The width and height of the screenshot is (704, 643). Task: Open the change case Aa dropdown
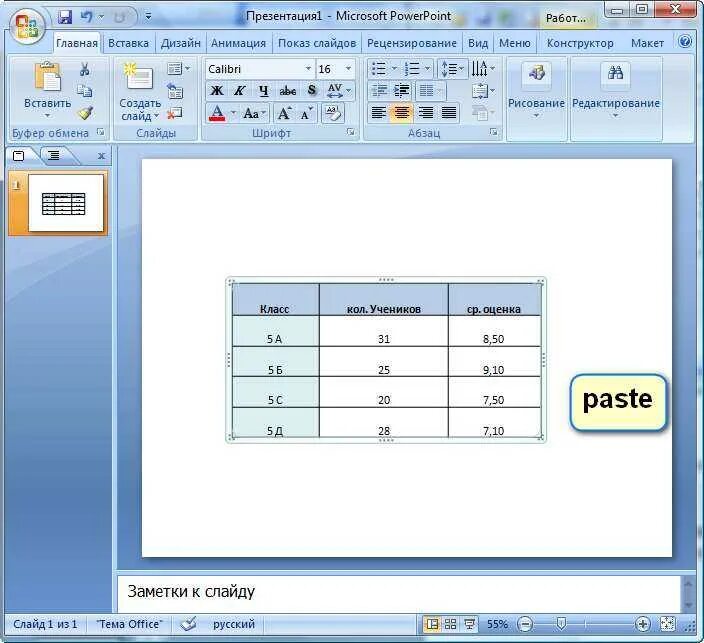(255, 114)
